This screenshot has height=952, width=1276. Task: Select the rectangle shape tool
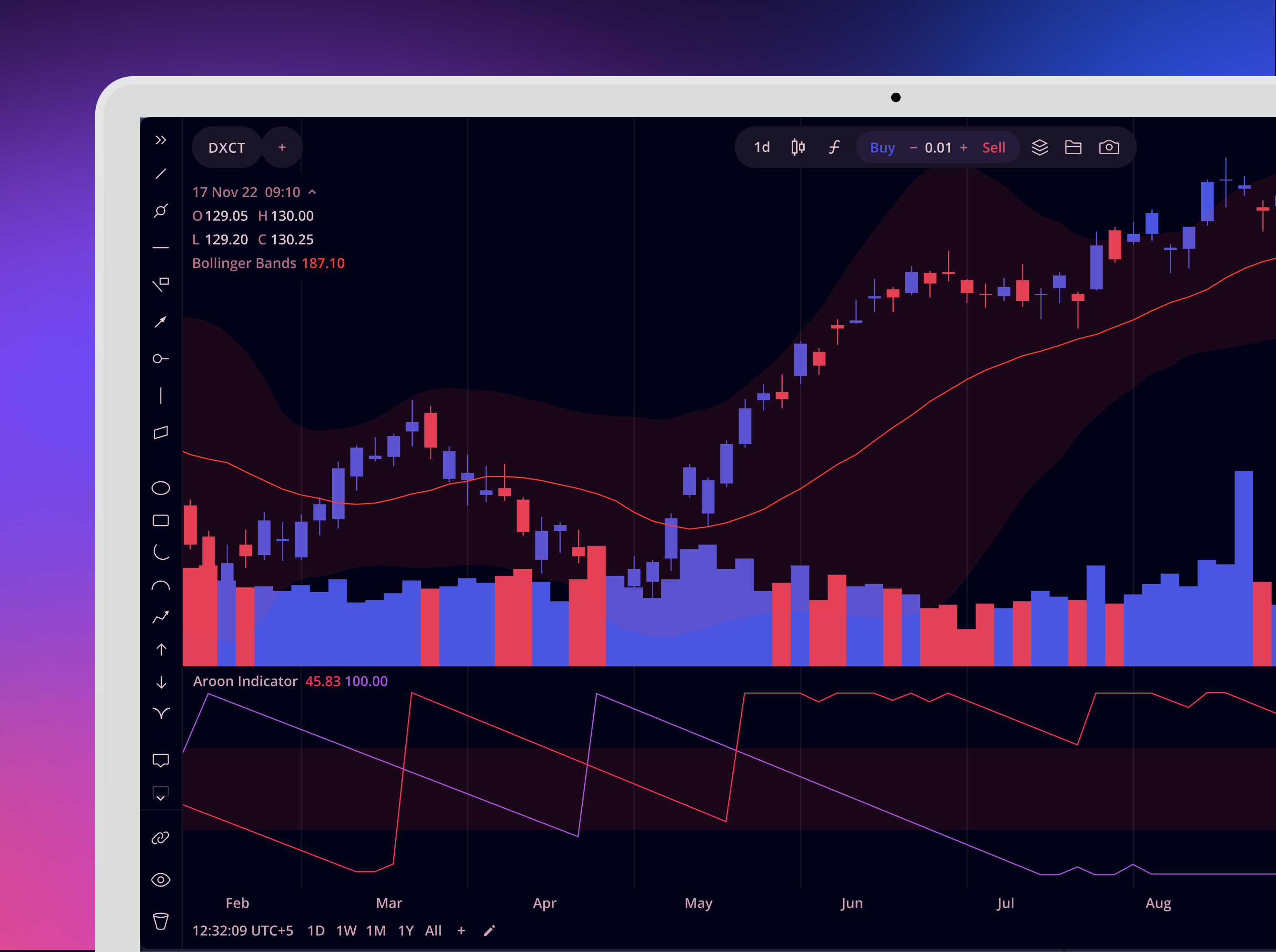(x=161, y=520)
